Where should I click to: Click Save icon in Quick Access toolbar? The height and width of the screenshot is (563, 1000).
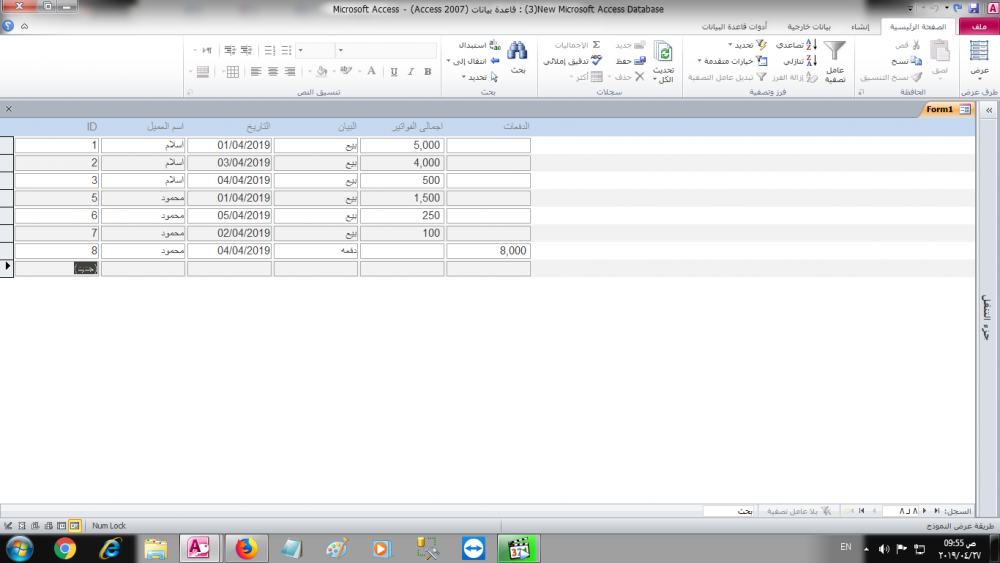(x=973, y=8)
